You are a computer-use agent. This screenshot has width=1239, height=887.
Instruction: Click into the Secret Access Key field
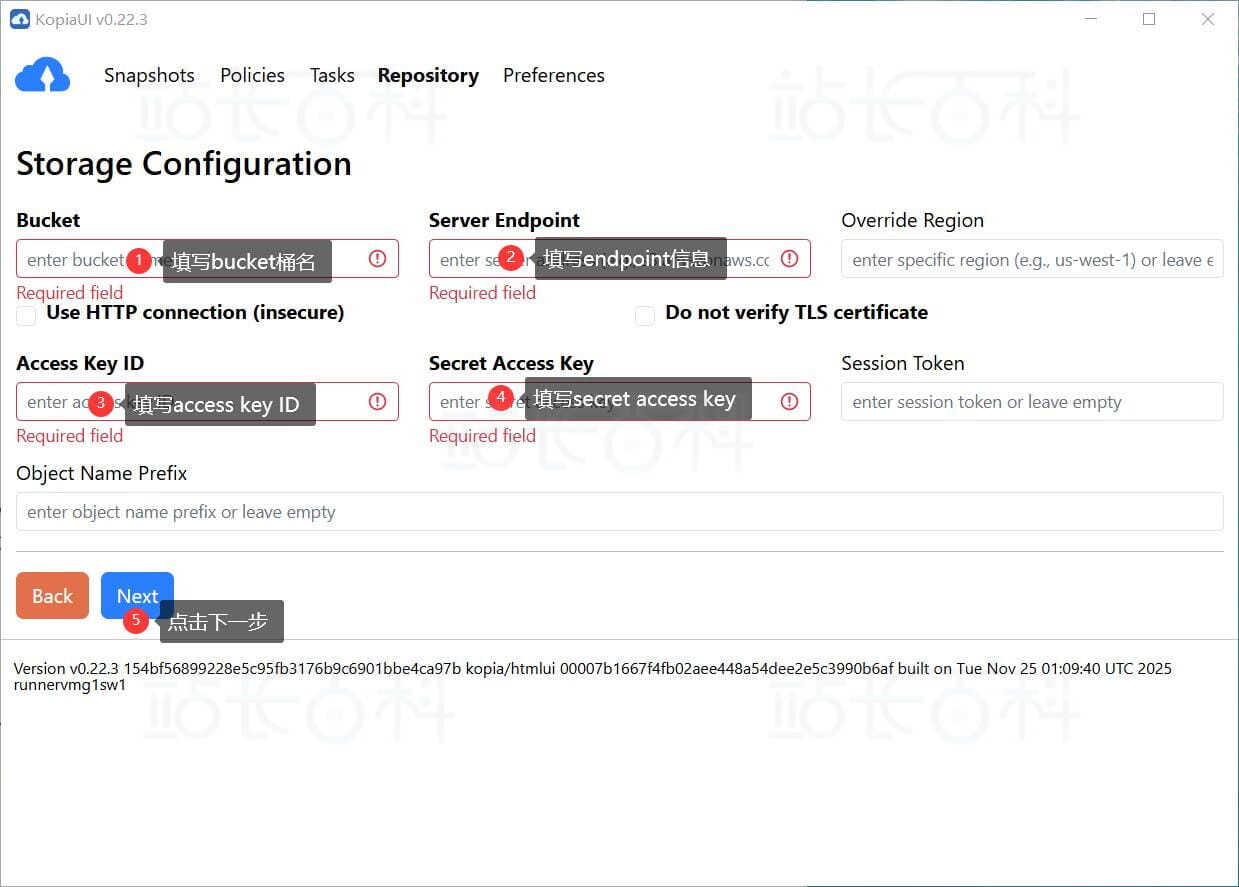(x=620, y=401)
